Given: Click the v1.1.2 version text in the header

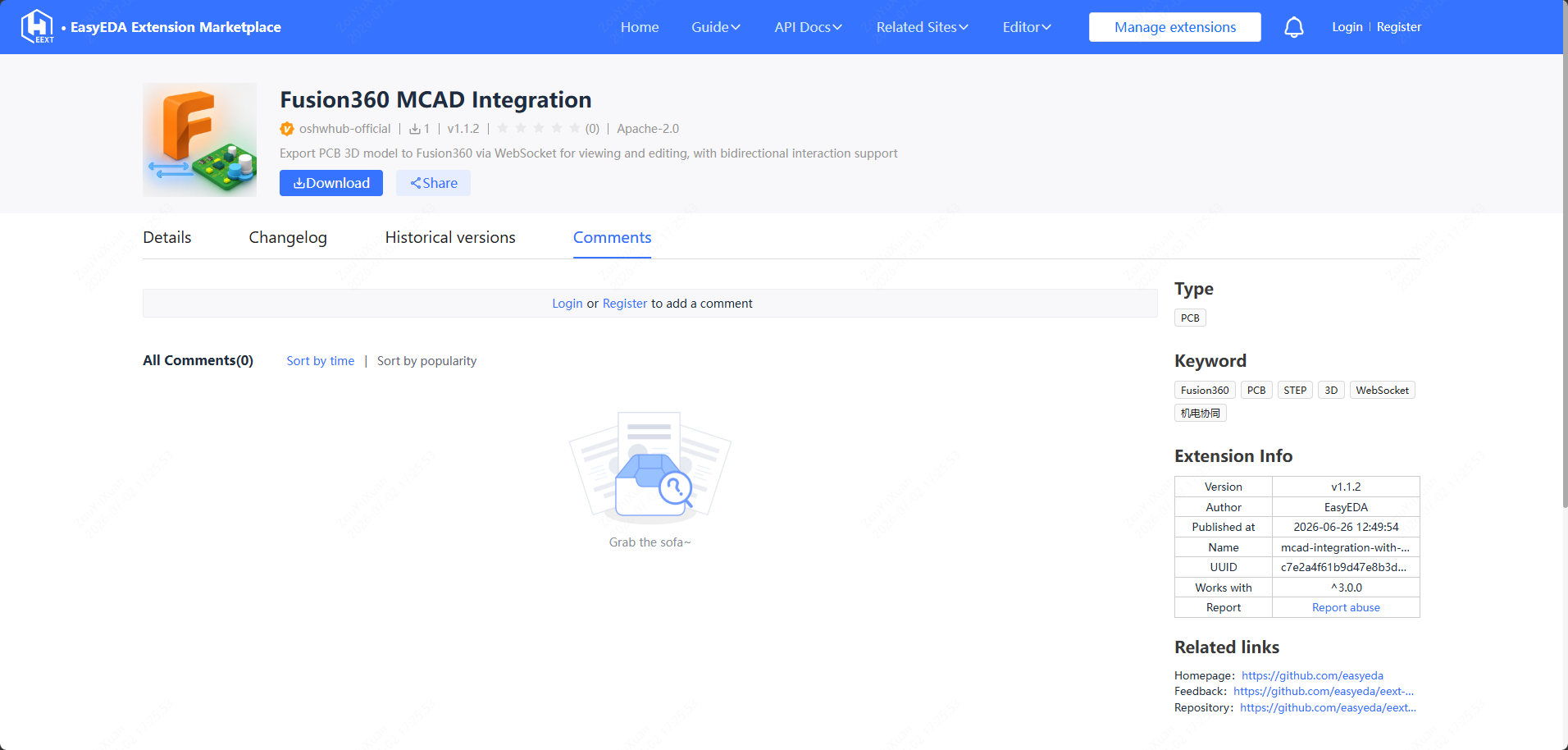Looking at the screenshot, I should [x=463, y=129].
